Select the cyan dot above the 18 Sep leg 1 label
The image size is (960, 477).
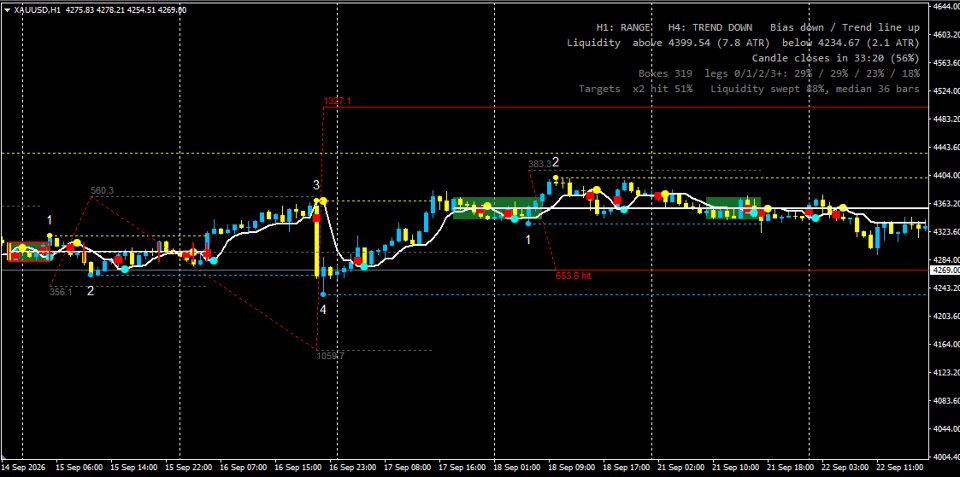coord(528,223)
